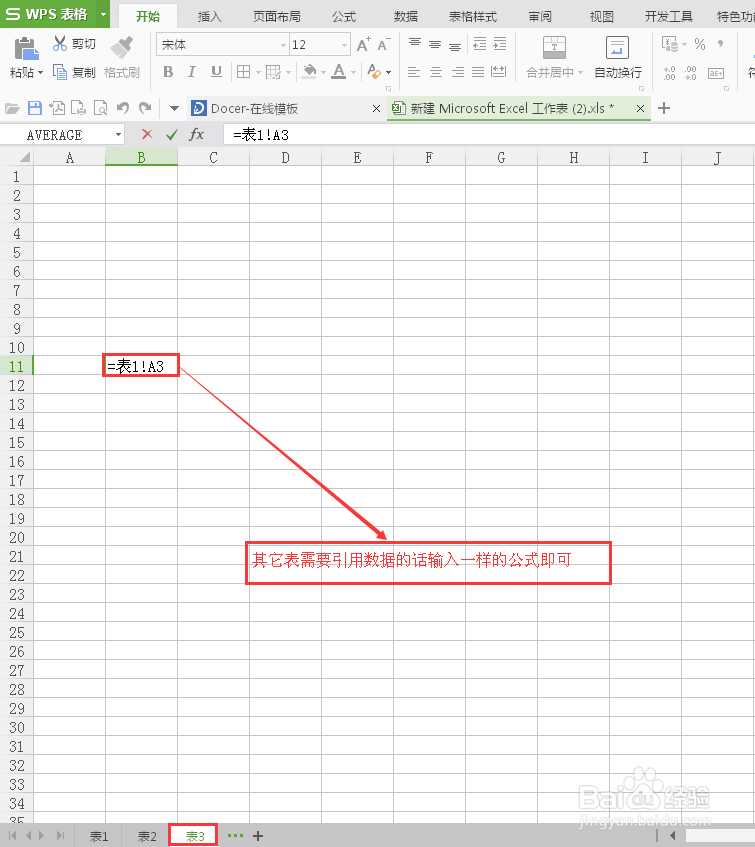Open file folder icon in quick toolbar
The image size is (755, 847).
[12, 109]
